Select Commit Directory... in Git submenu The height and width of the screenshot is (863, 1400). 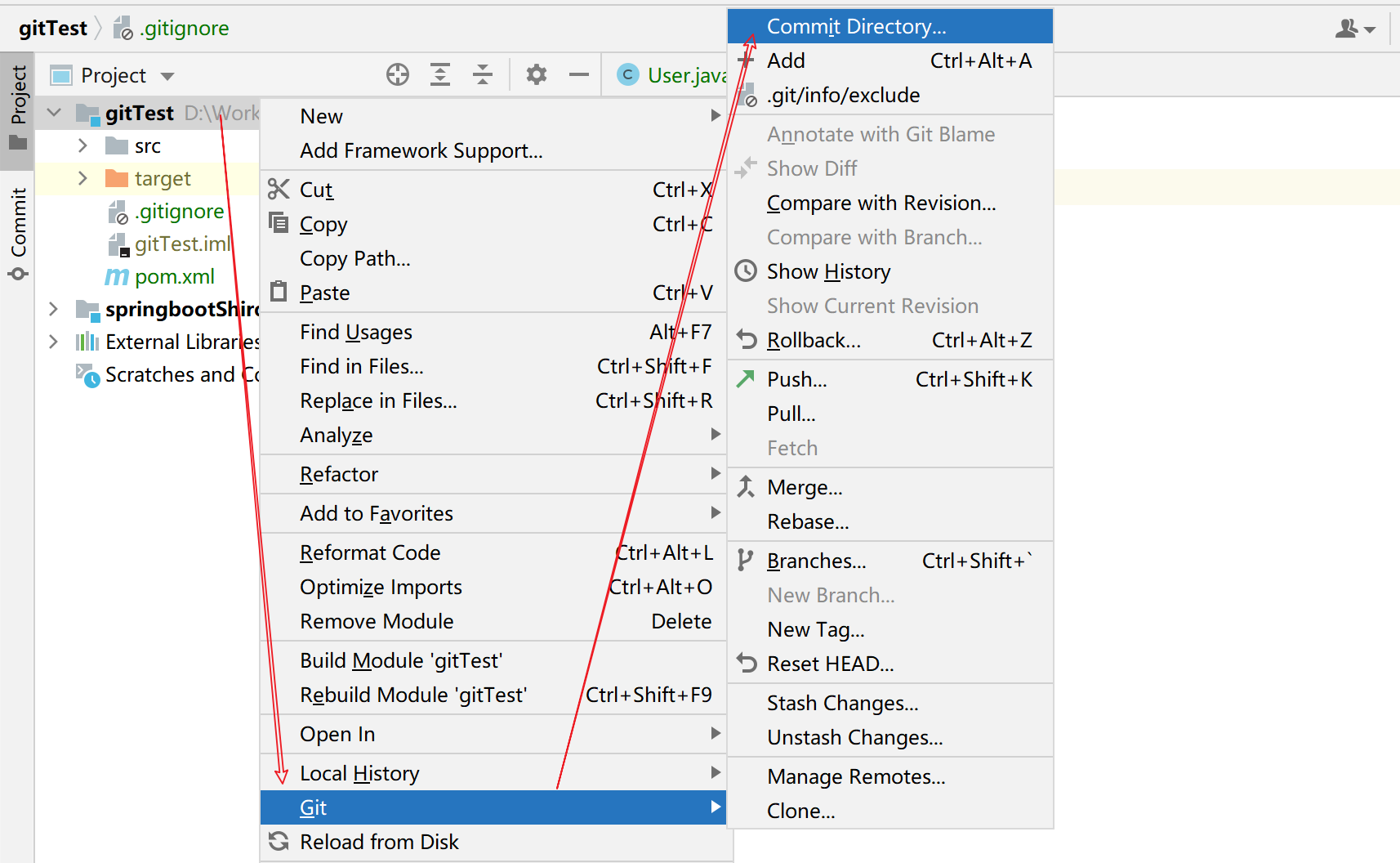click(856, 27)
